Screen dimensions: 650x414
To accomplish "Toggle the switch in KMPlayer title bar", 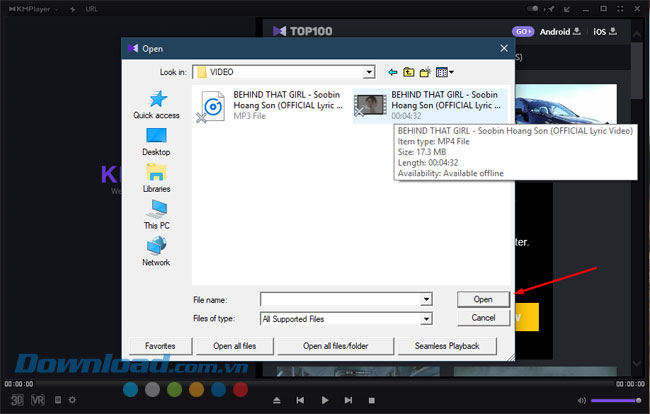I will [533, 9].
